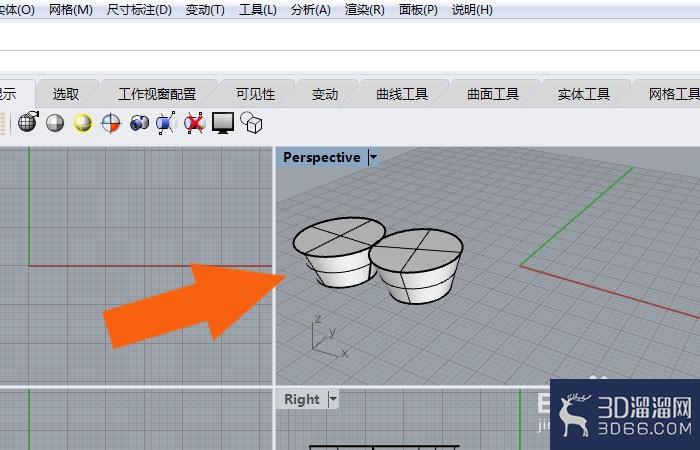Click the black monitor screen icon
Viewport: 700px width, 450px height.
tap(222, 123)
